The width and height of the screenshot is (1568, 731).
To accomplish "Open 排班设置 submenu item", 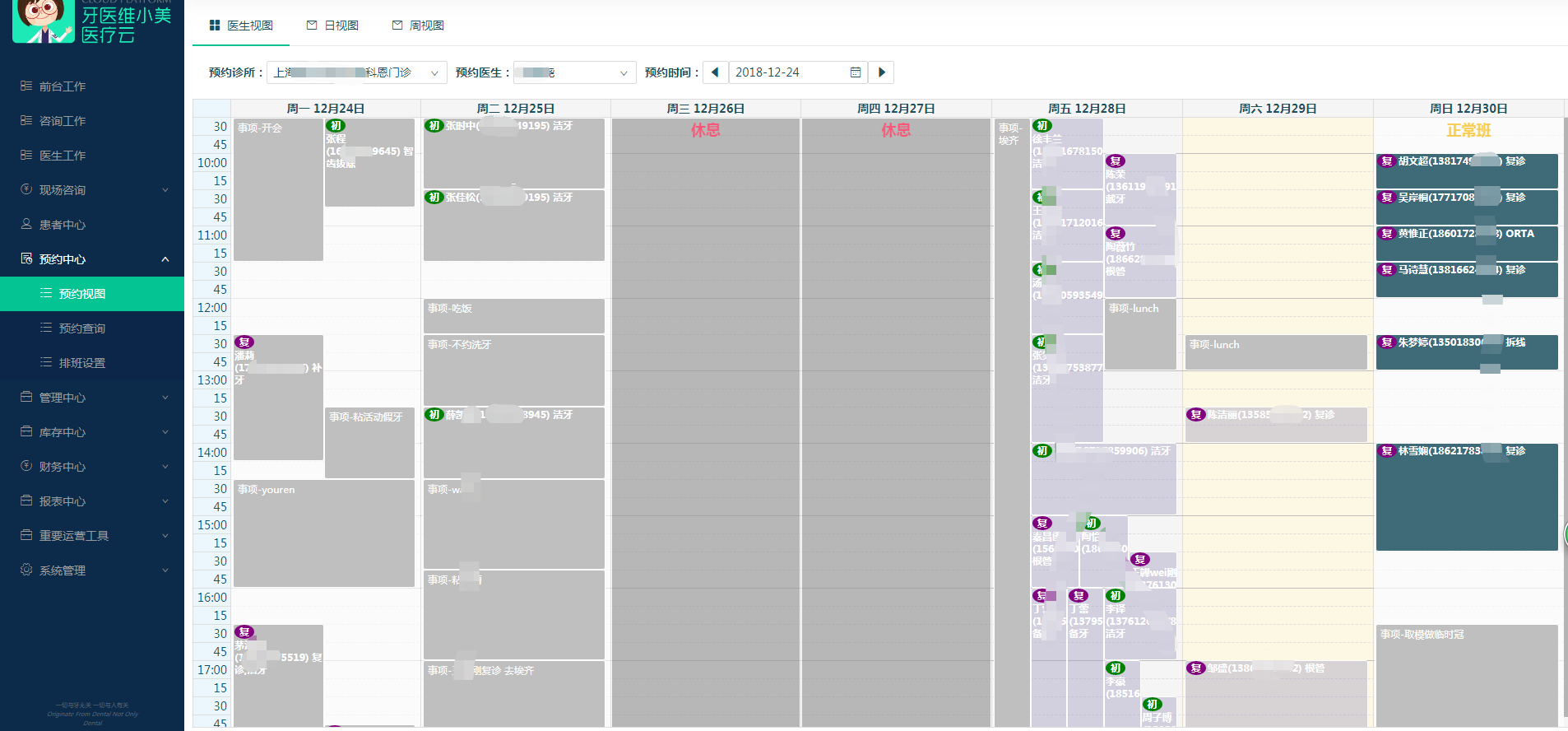I will [92, 362].
